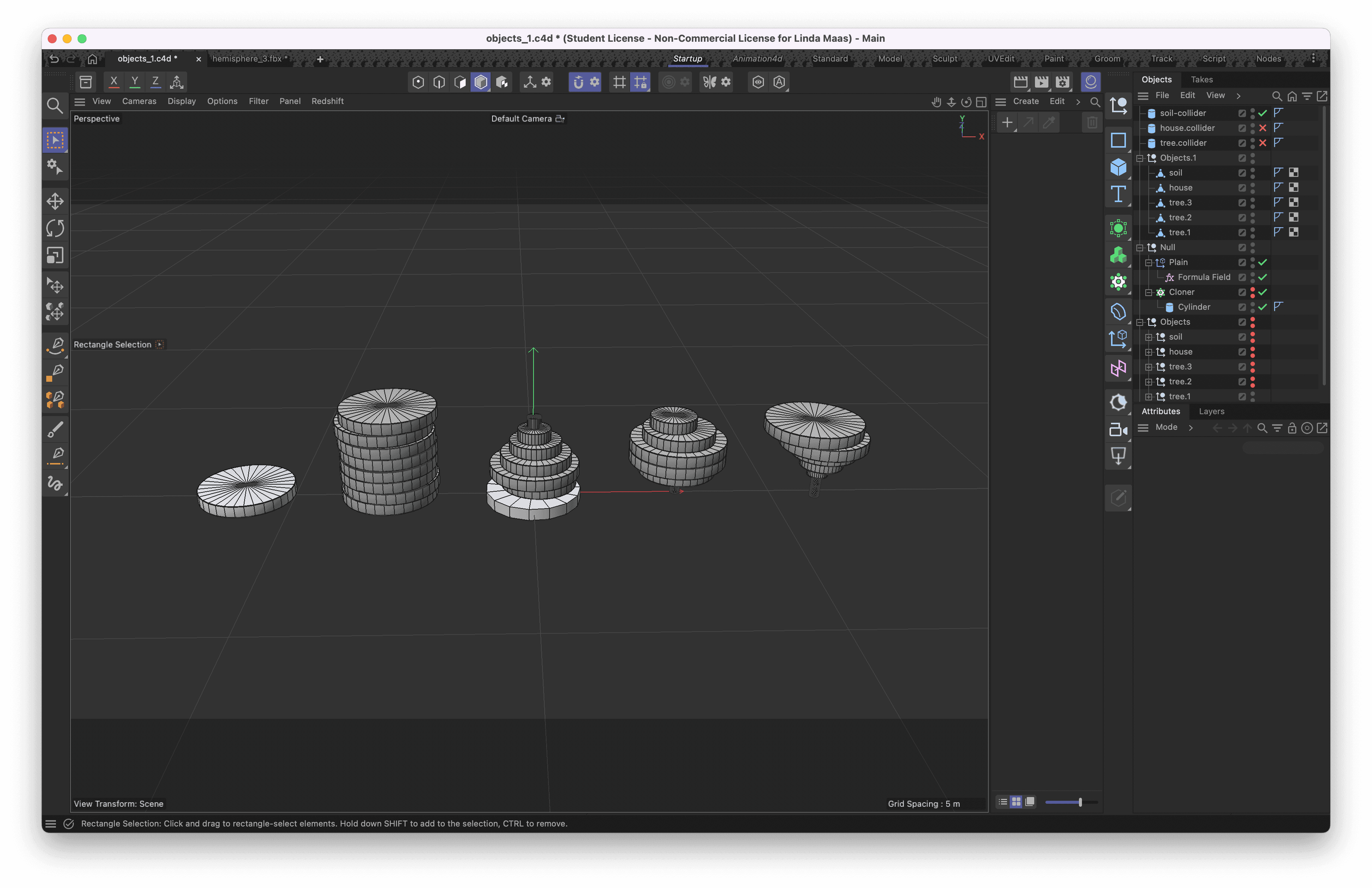Switch to the Takes panel

click(x=1202, y=79)
